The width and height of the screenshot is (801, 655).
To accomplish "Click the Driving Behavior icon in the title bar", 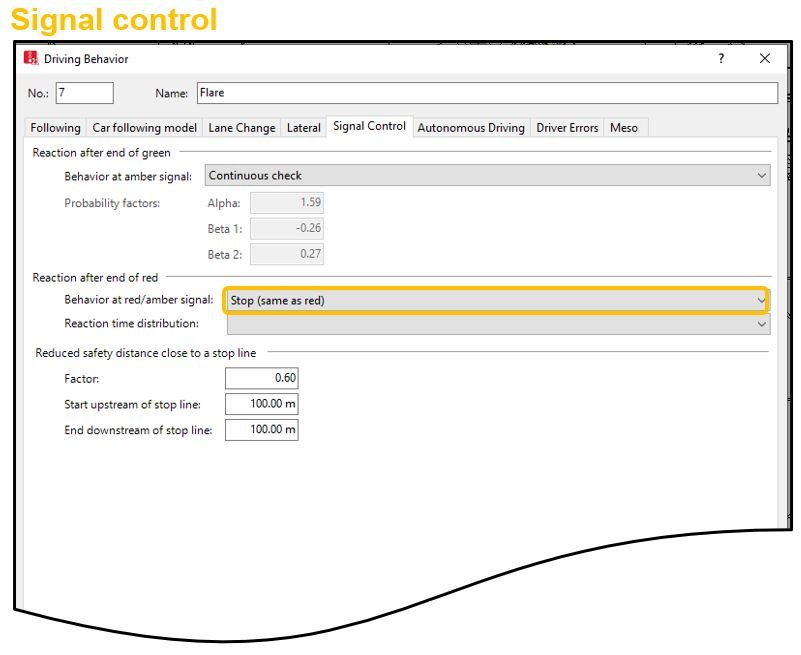I will [x=29, y=59].
